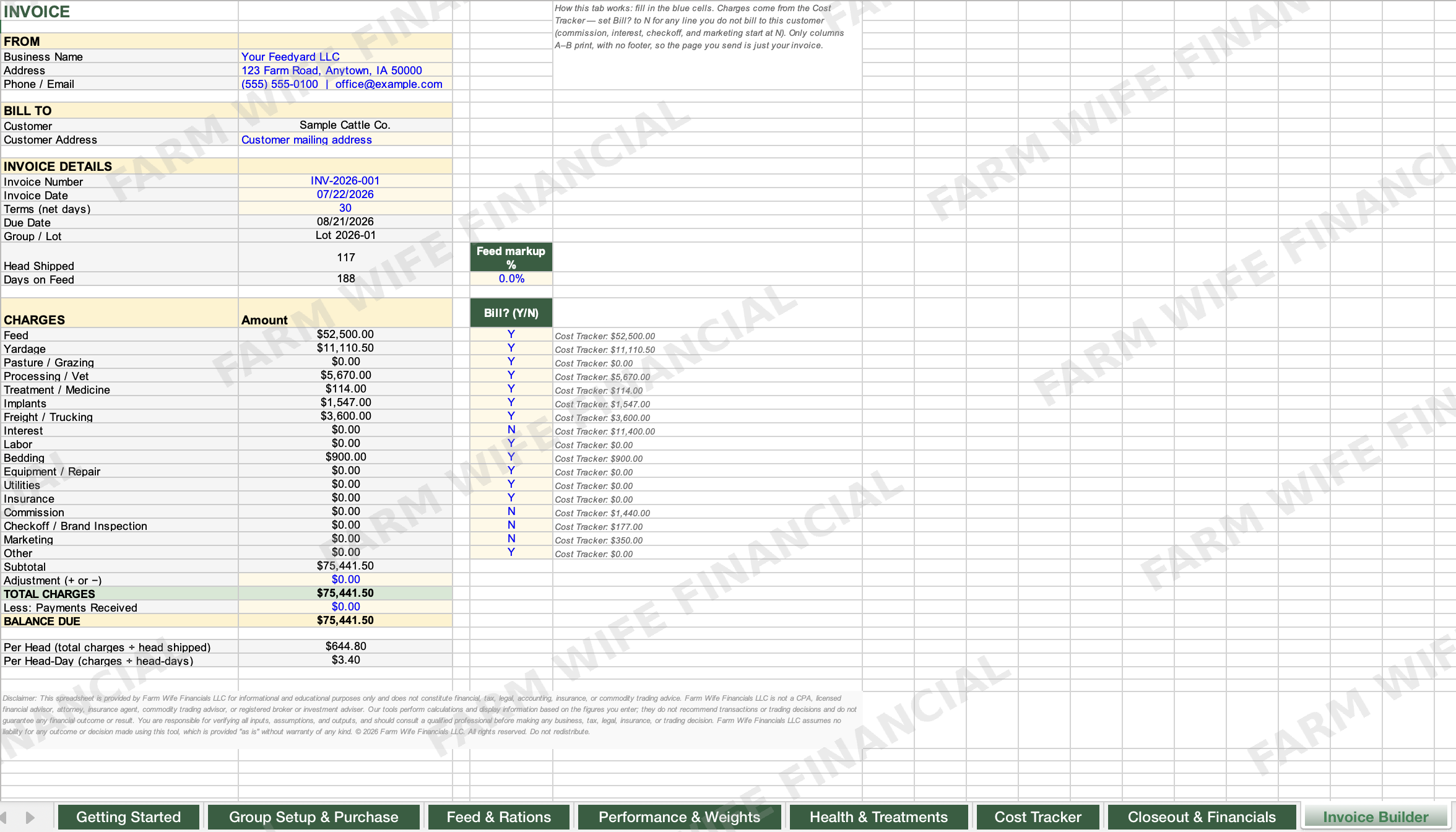Select the Head Shipped value 117
This screenshot has width=1456, height=832.
coord(345,257)
